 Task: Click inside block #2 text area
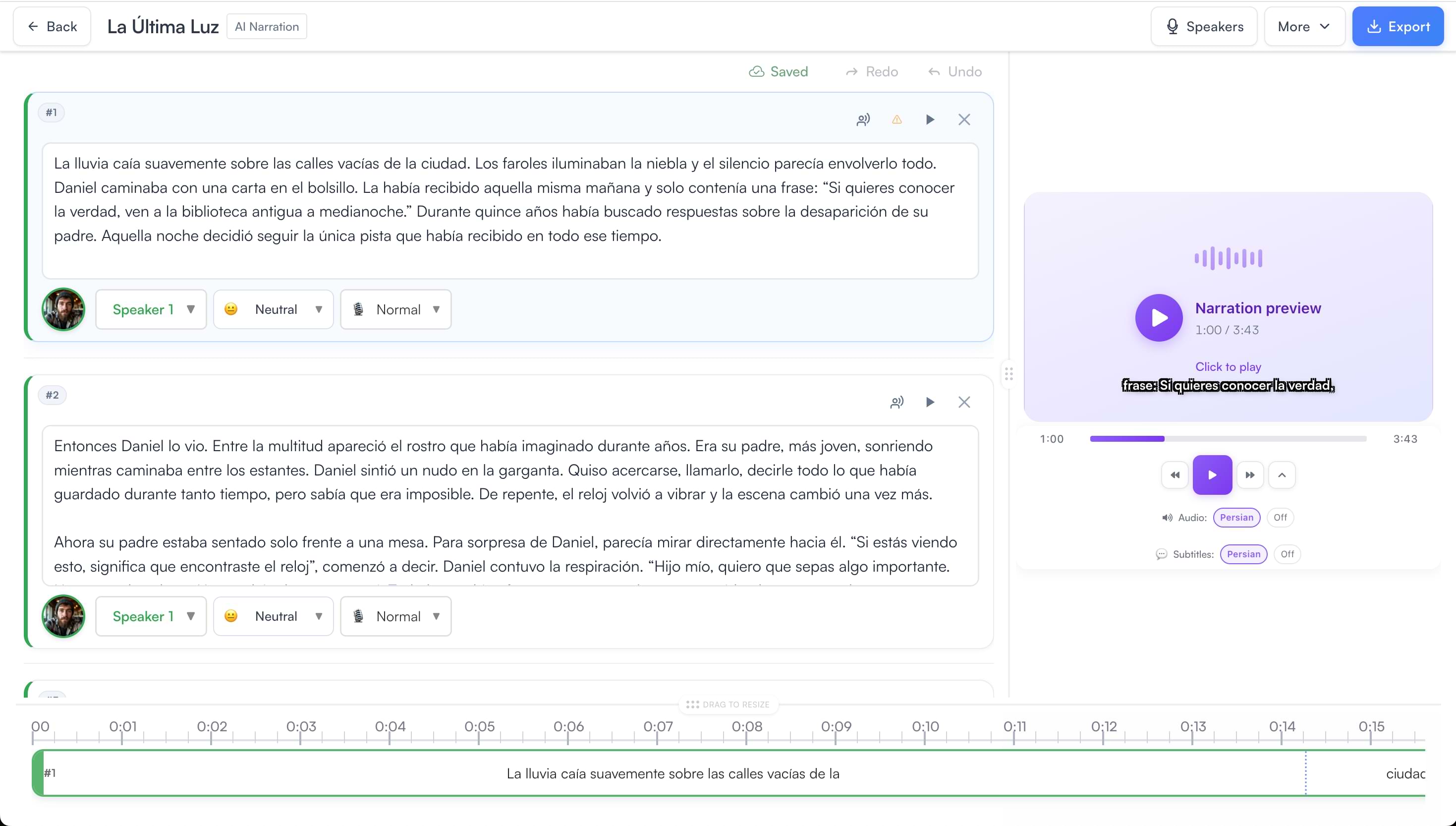(x=510, y=506)
